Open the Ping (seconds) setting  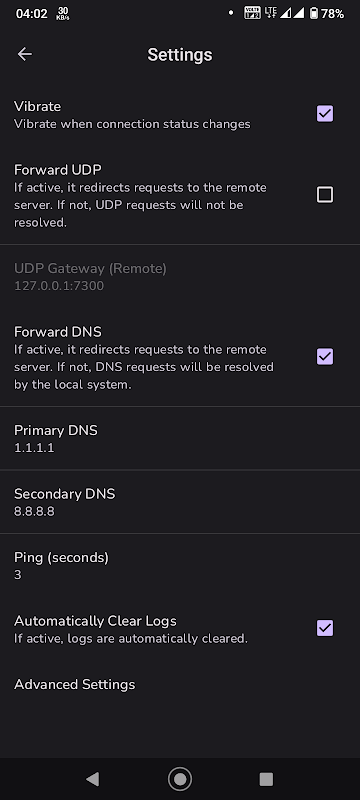pyautogui.click(x=180, y=565)
